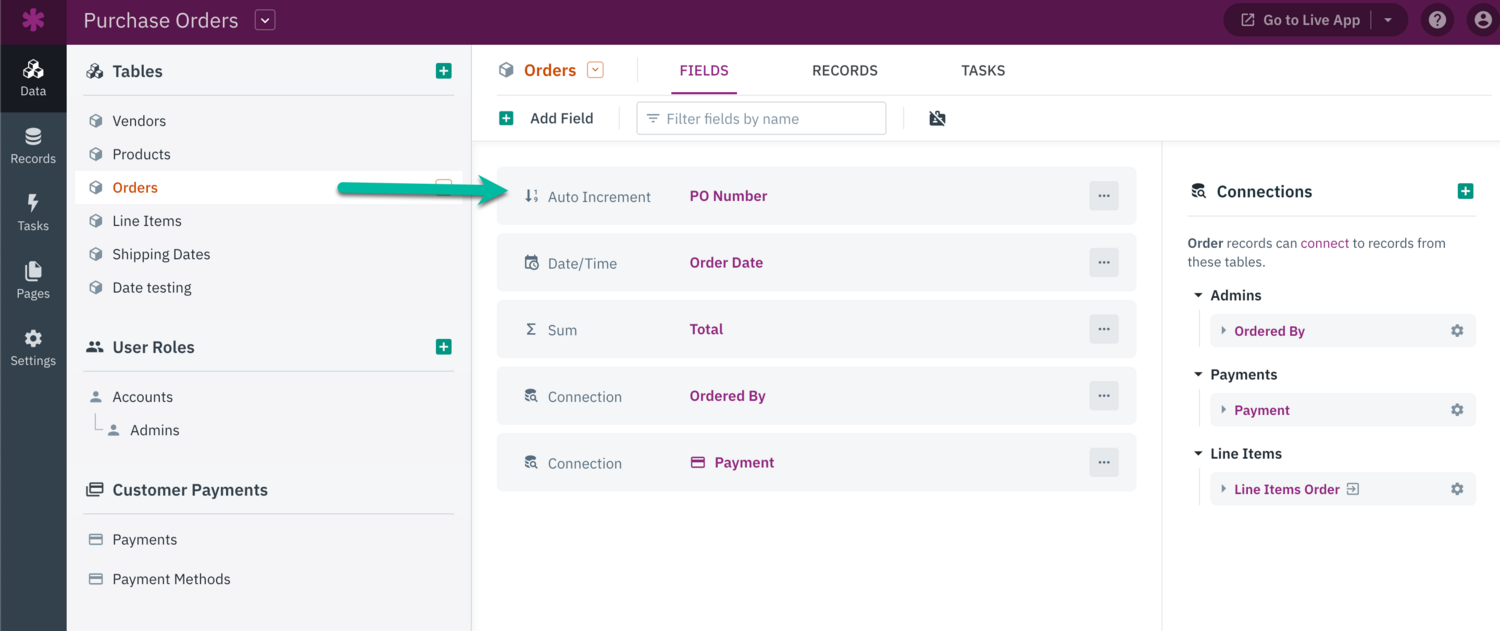Add a new connection plus icon
This screenshot has height=631, width=1500.
(x=1465, y=191)
